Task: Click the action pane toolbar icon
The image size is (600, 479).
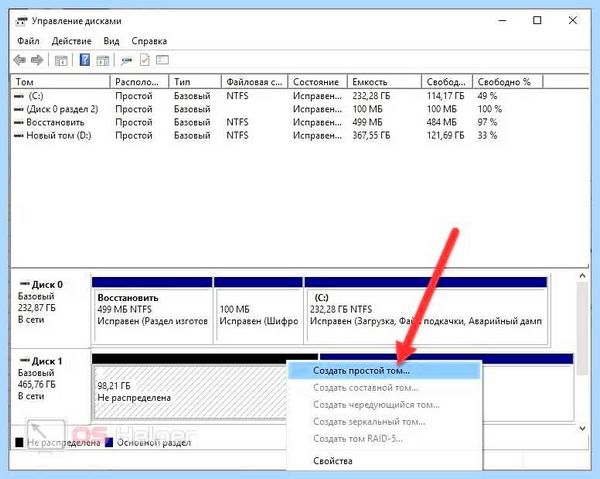Action: click(102, 60)
